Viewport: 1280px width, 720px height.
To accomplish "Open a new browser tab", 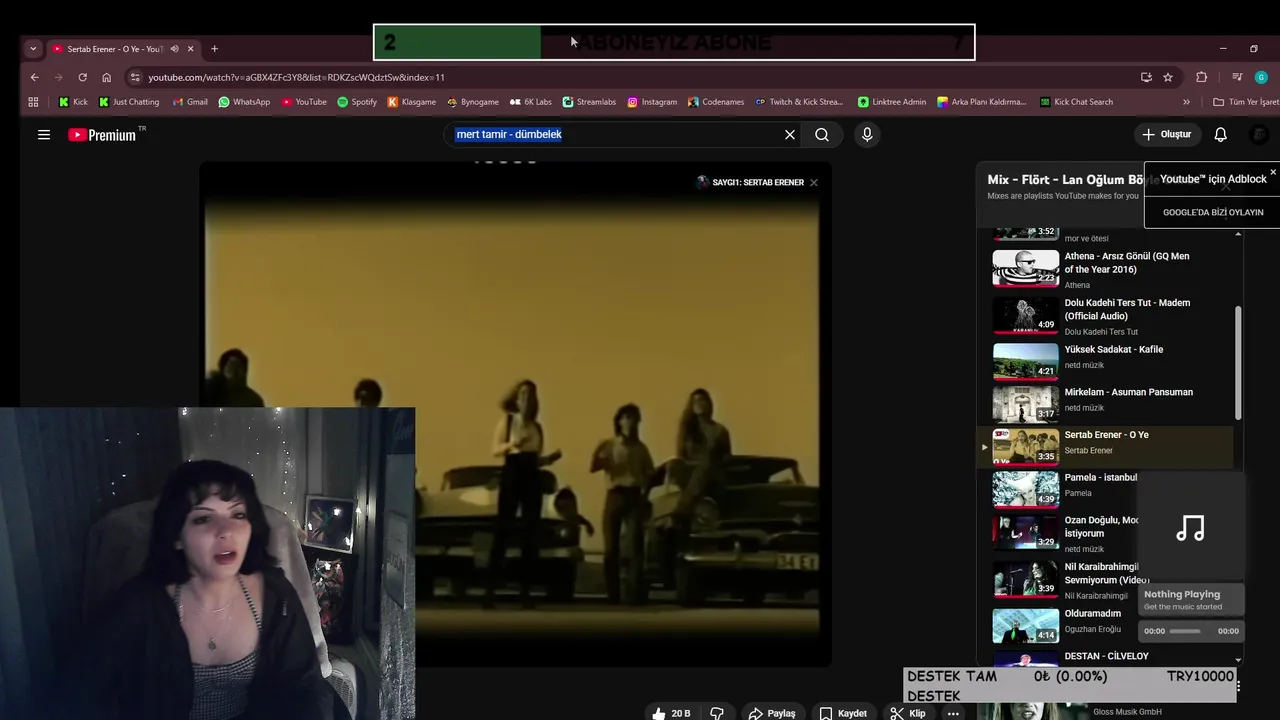I will tap(214, 48).
